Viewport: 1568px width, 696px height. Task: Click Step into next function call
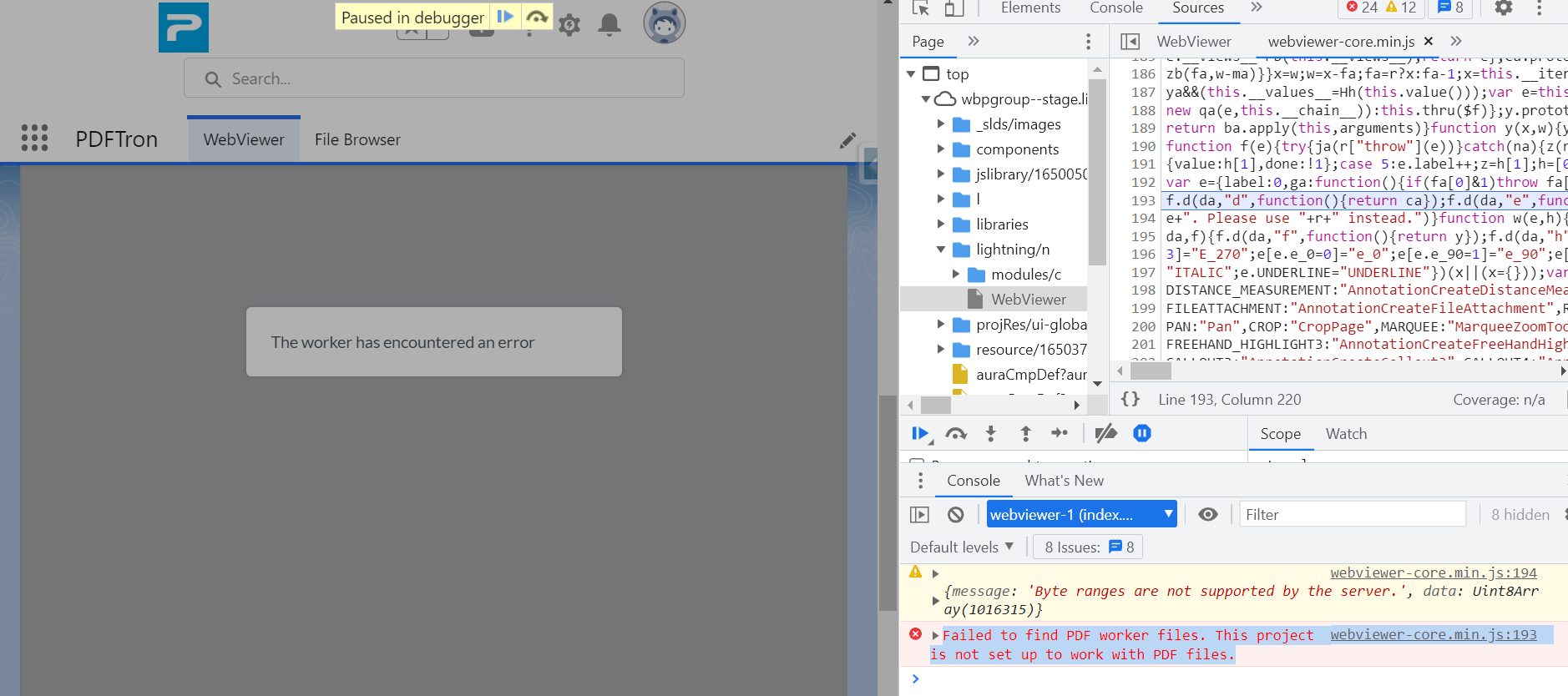991,433
